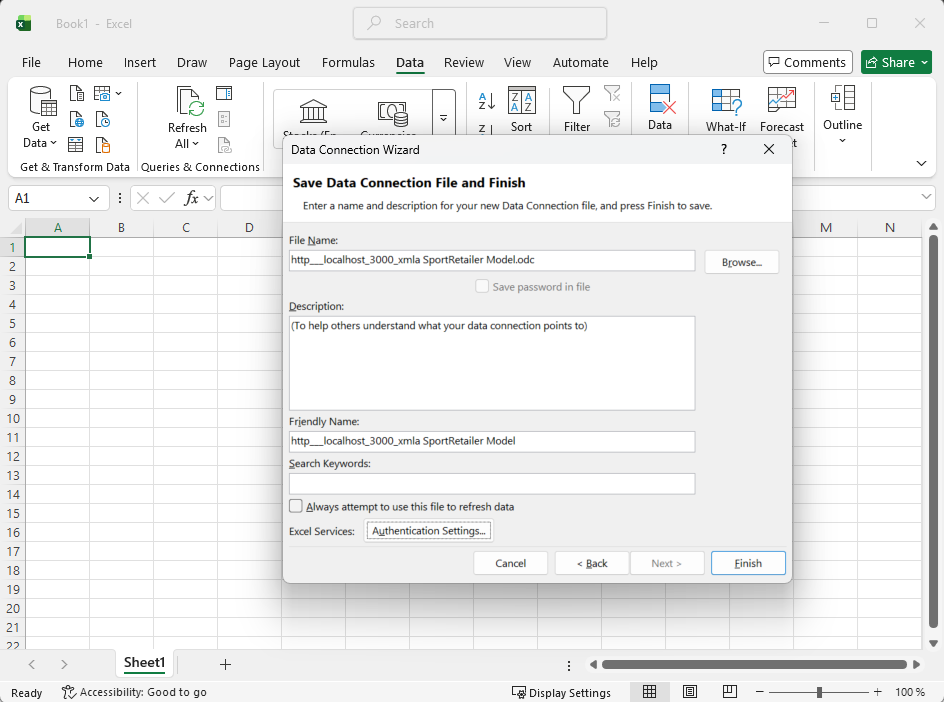Click the Reapply filter icon

(x=612, y=119)
